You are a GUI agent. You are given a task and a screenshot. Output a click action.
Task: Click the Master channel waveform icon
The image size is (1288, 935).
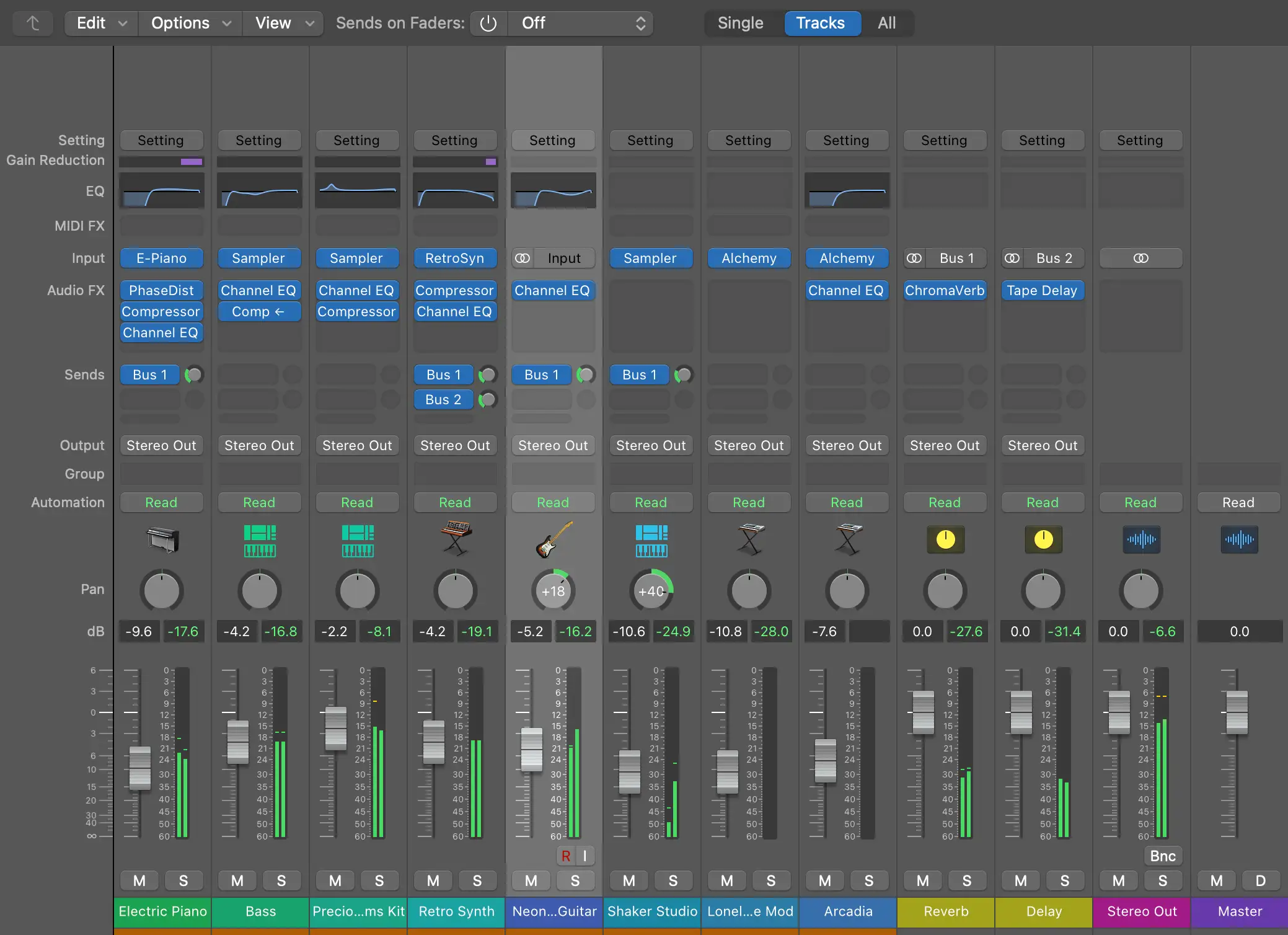click(1239, 539)
